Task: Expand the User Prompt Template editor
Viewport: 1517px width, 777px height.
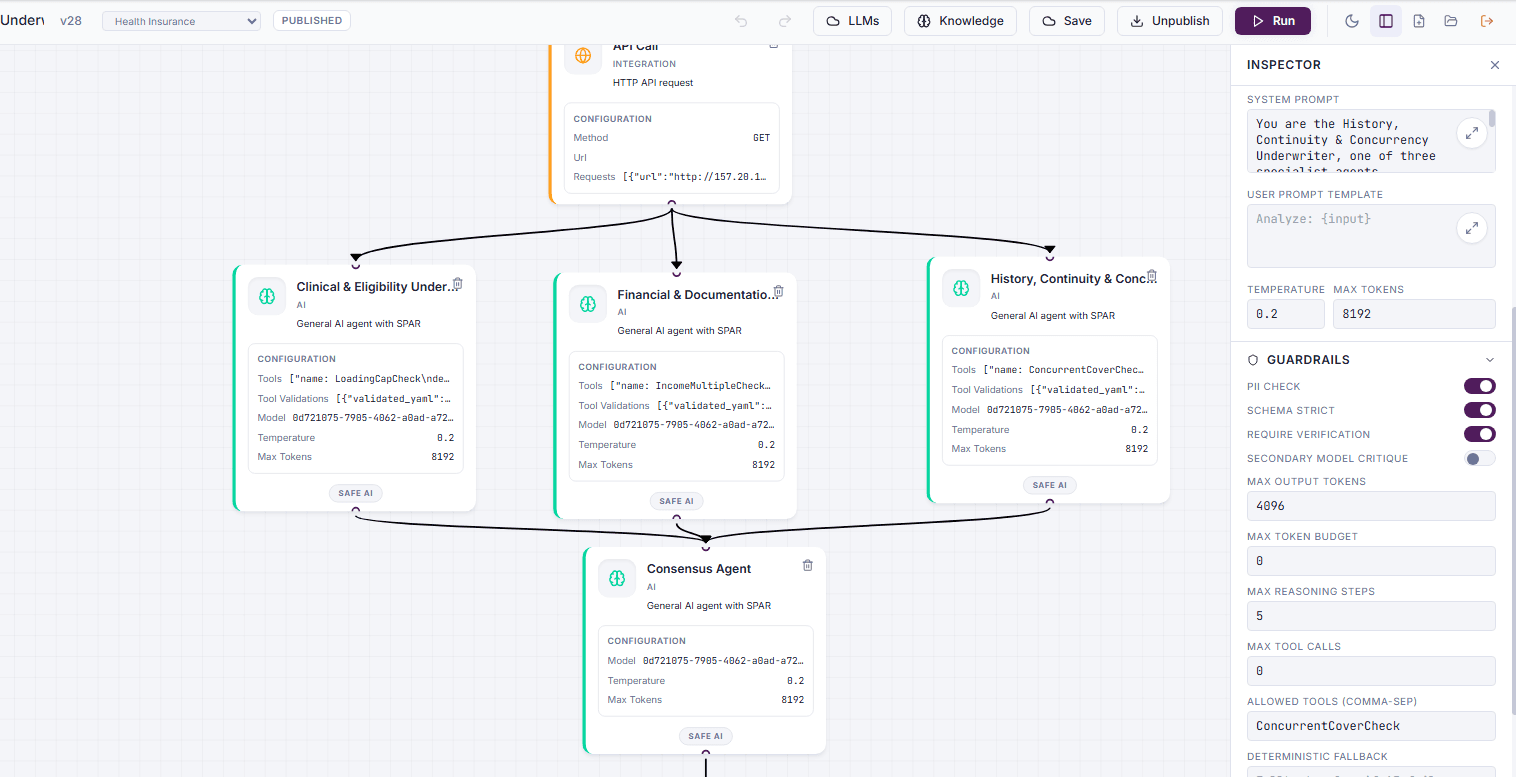Action: point(1471,228)
